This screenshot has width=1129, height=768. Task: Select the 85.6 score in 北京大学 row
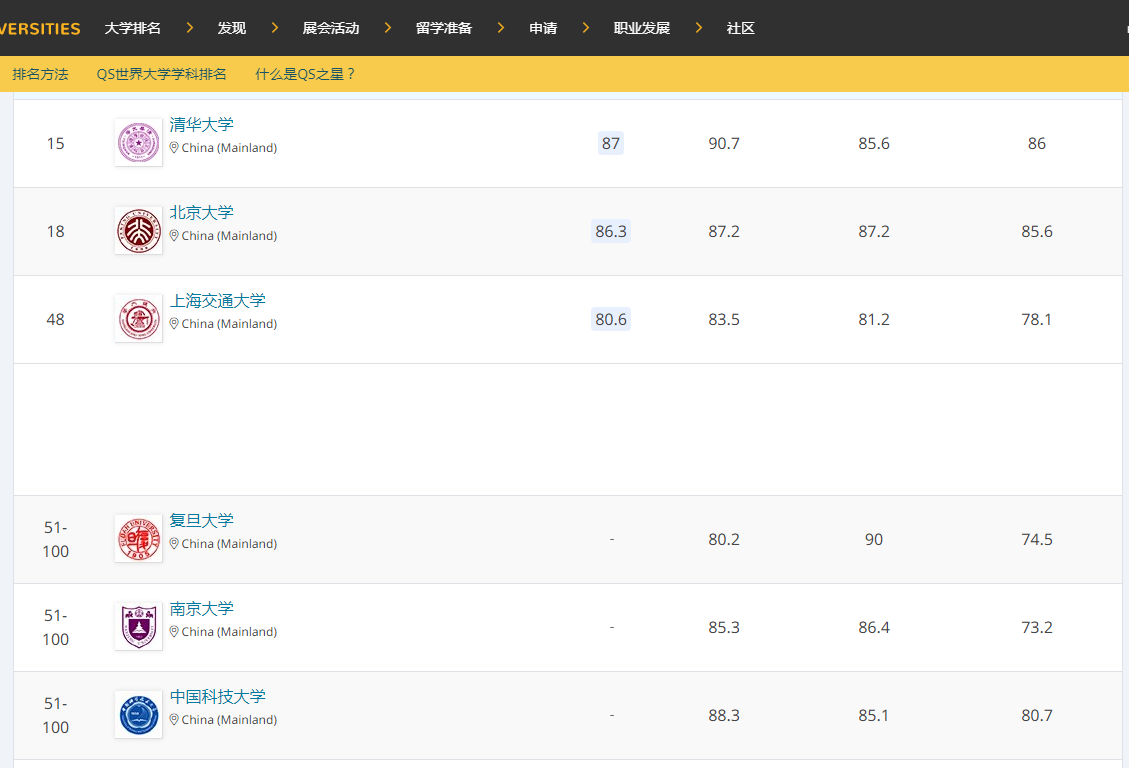tap(1037, 231)
